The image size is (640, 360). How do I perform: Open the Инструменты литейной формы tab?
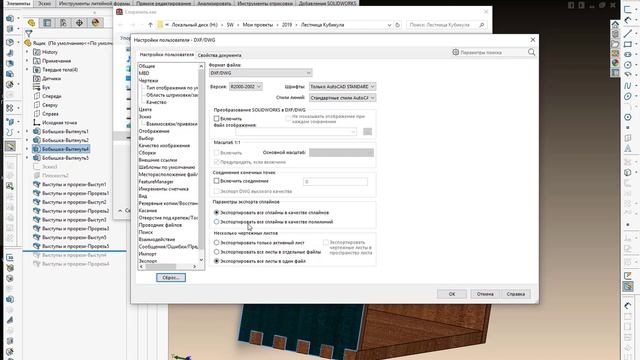point(94,3)
